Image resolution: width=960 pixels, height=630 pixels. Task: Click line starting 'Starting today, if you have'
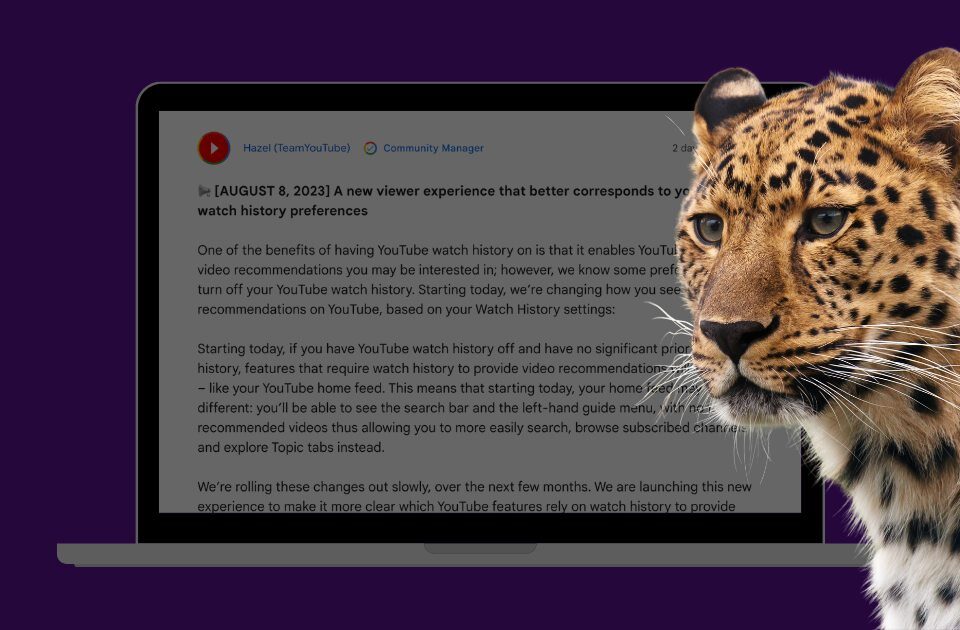coord(444,348)
